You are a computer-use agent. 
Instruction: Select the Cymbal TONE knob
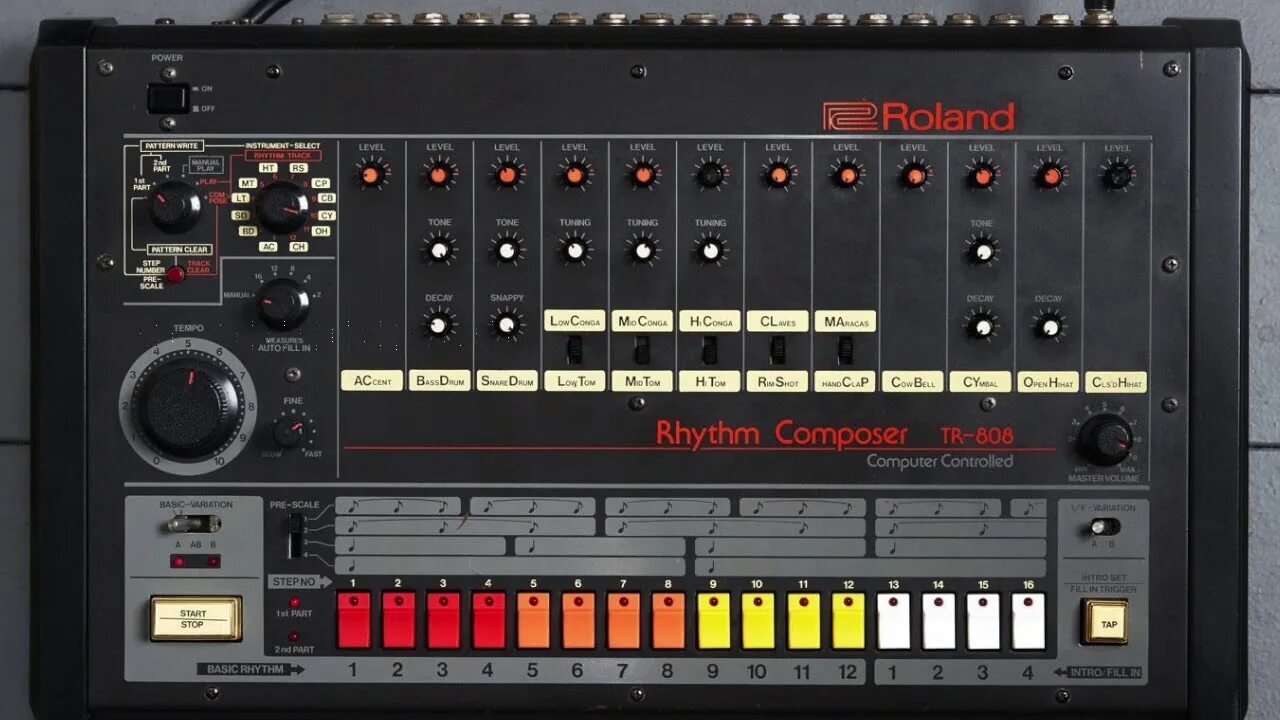(x=982, y=250)
